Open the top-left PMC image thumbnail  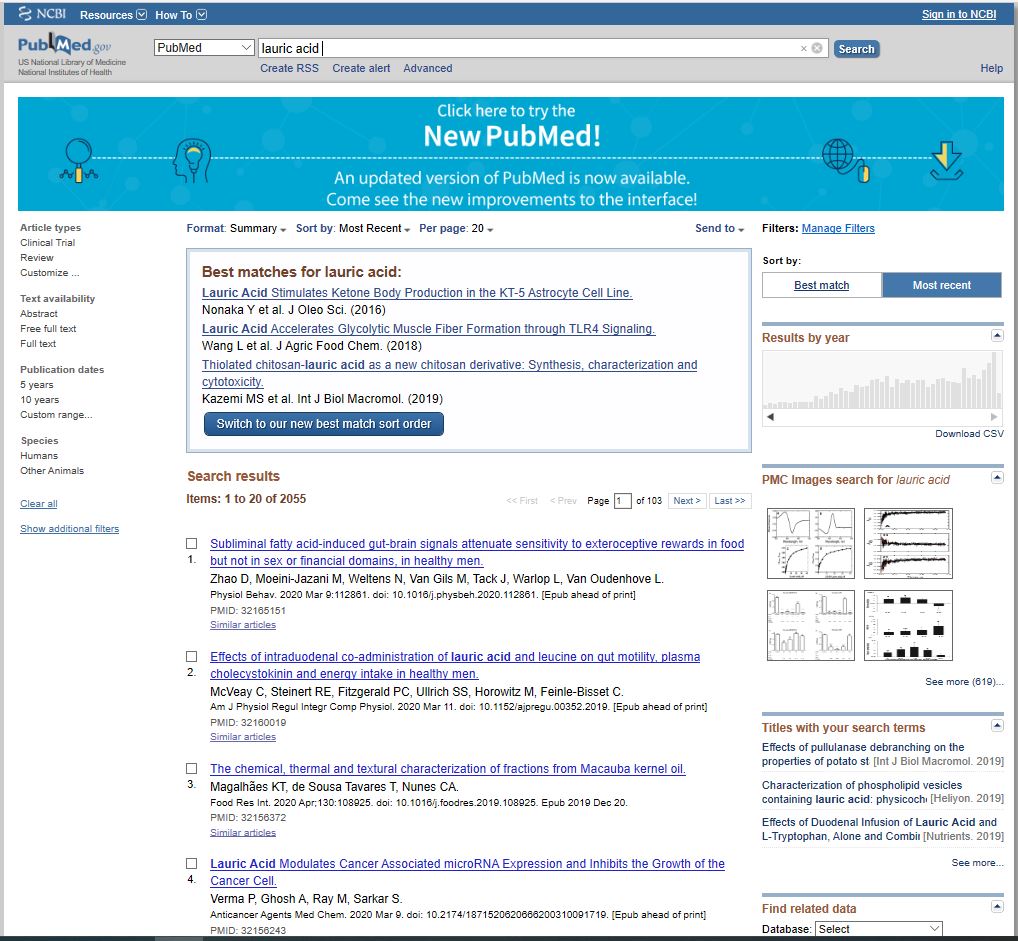click(811, 544)
